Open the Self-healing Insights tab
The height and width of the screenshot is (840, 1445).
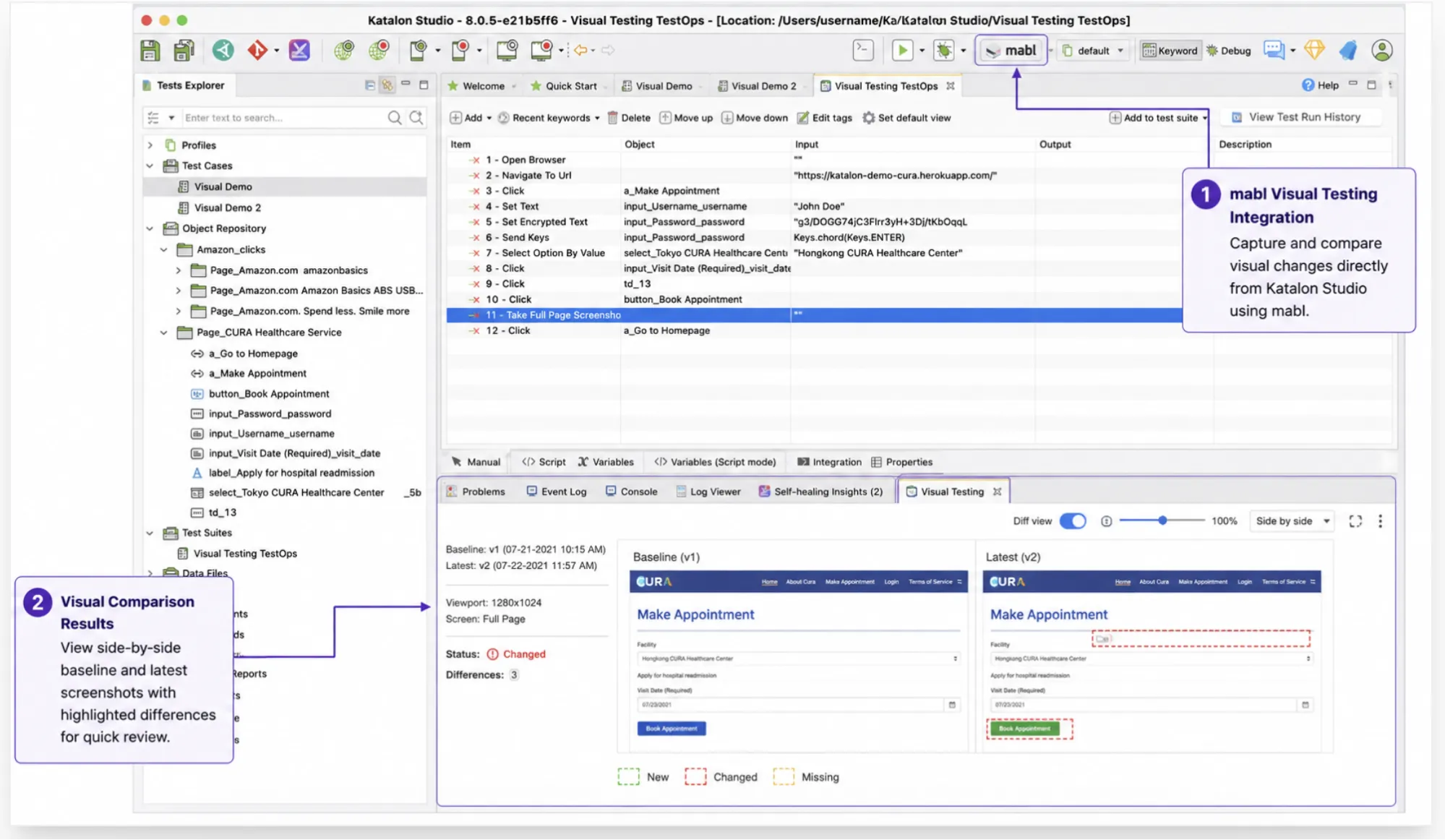(x=820, y=492)
